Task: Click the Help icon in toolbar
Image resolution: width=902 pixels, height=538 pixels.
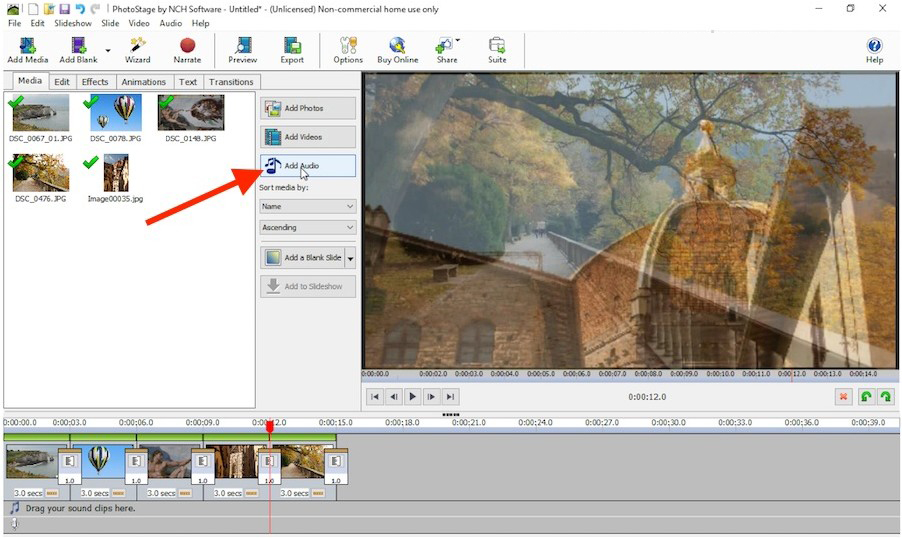Action: pyautogui.click(x=874, y=50)
